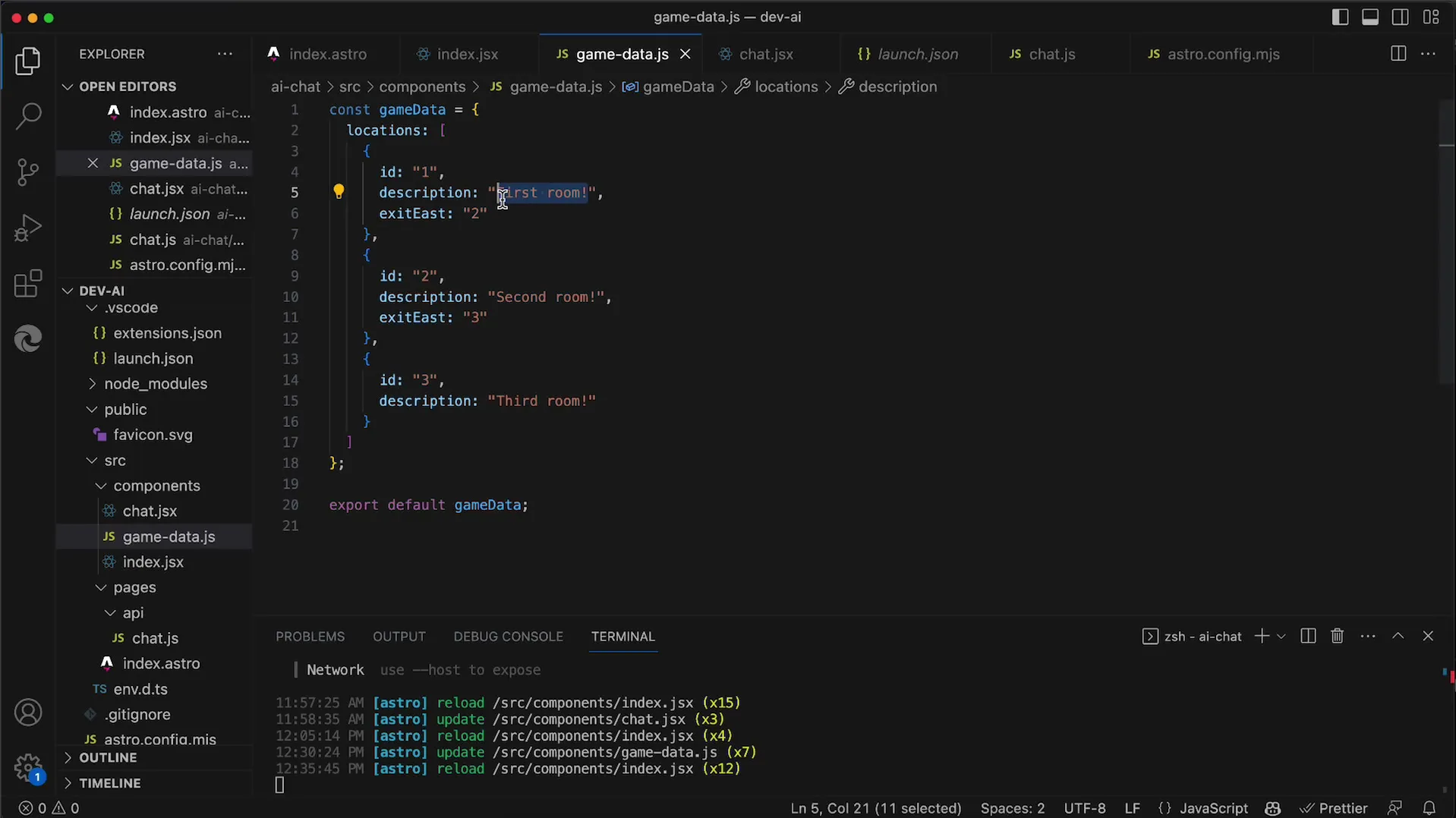
Task: Open the Output panel tab
Action: (399, 636)
